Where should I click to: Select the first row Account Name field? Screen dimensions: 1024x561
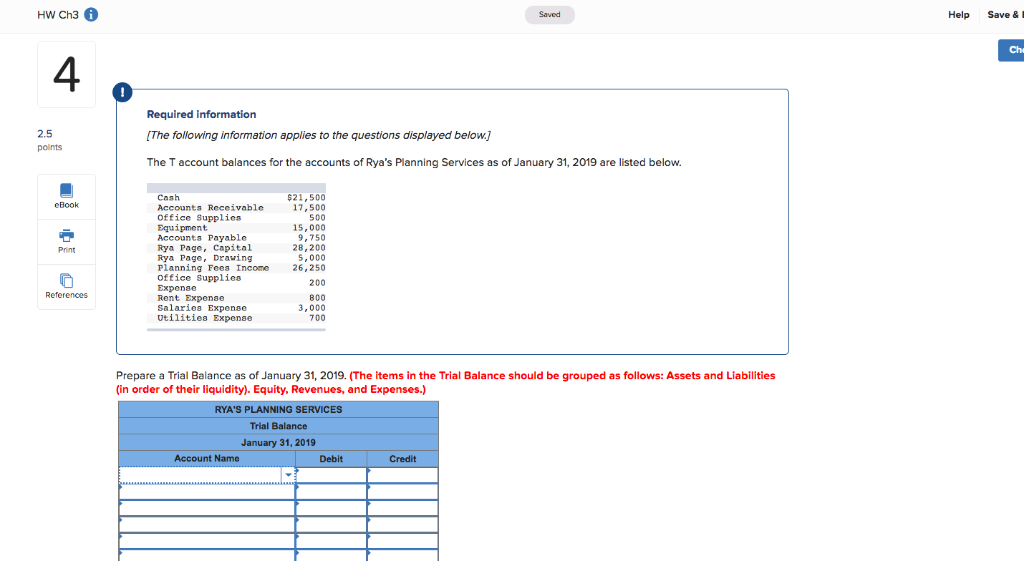[x=207, y=475]
